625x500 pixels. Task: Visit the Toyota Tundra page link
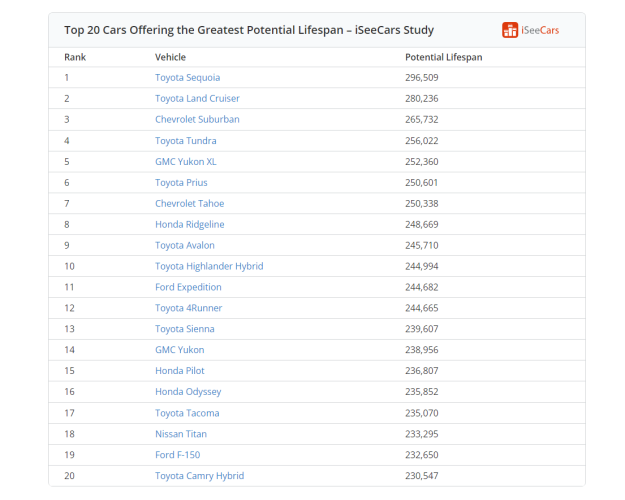coord(186,141)
